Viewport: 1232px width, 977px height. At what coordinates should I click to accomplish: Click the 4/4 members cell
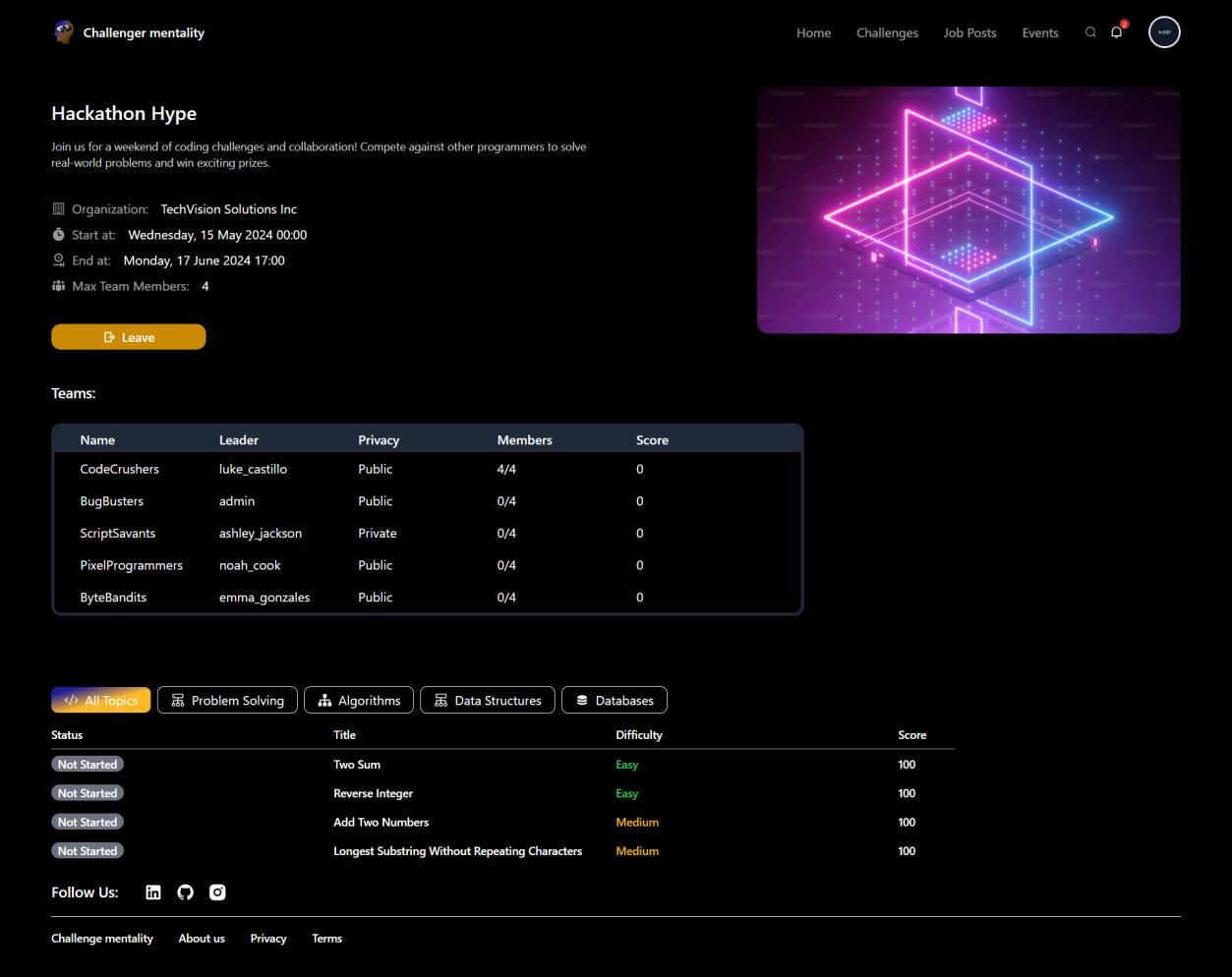506,469
